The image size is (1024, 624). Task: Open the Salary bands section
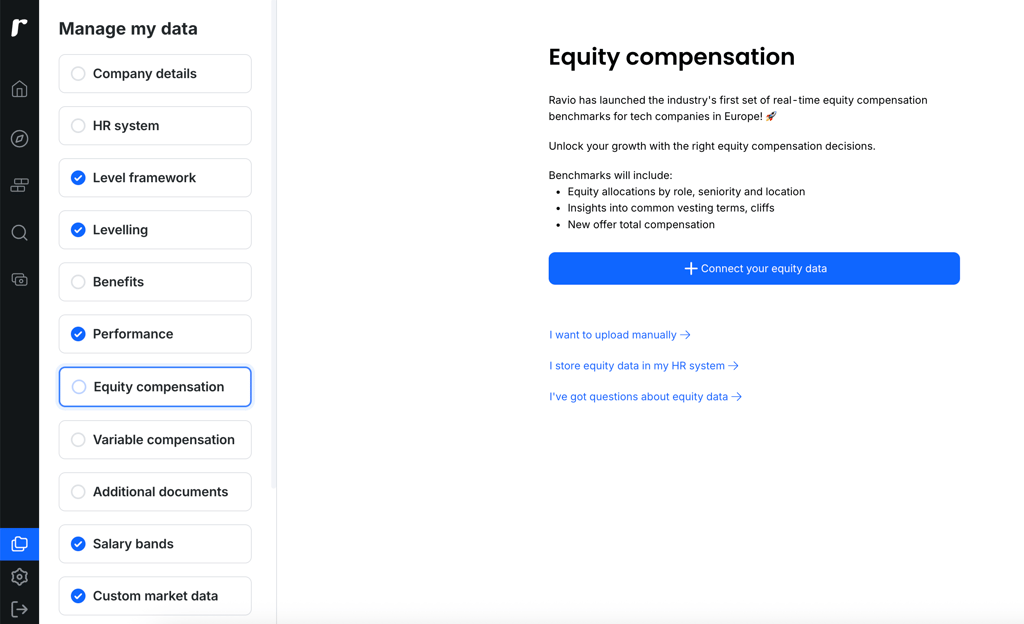[x=155, y=544]
